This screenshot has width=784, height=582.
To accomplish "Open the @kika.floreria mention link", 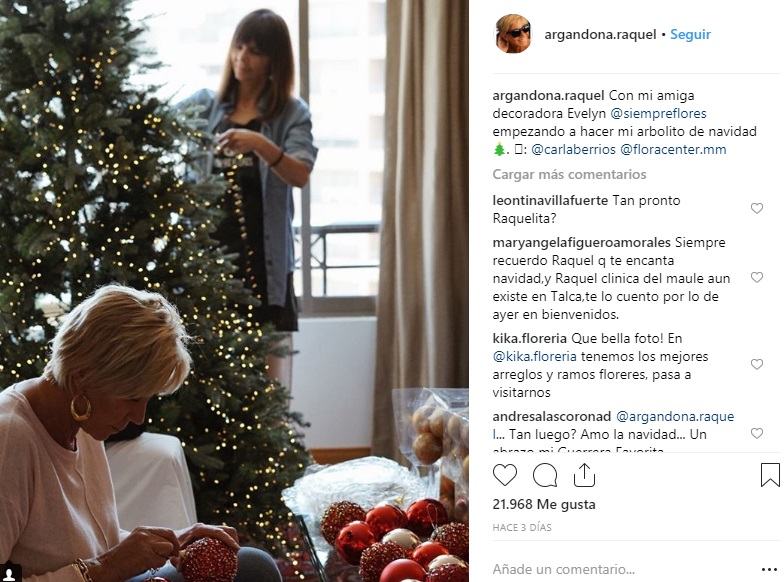I will (534, 356).
